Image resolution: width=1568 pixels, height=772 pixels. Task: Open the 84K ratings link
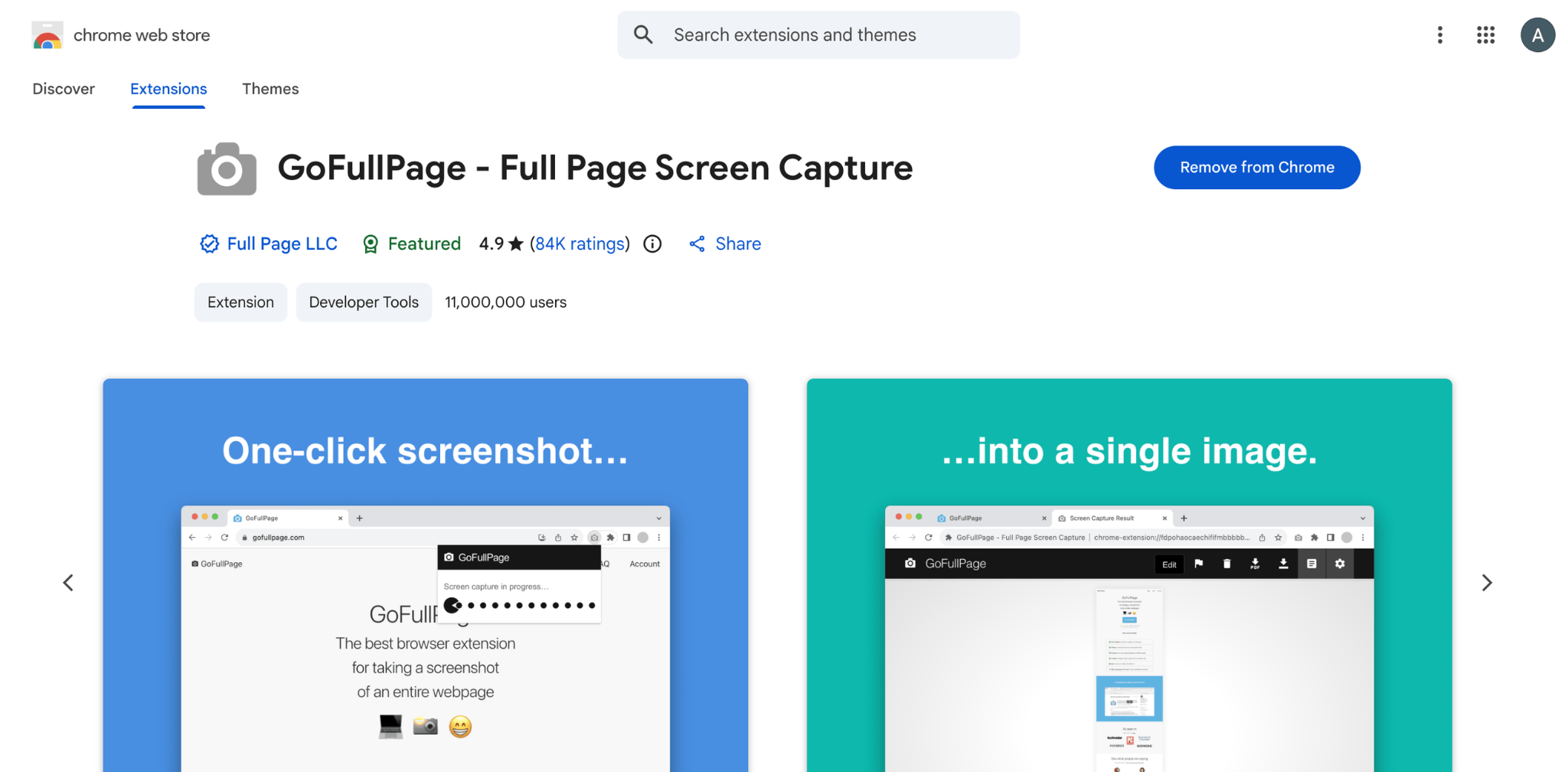click(580, 244)
